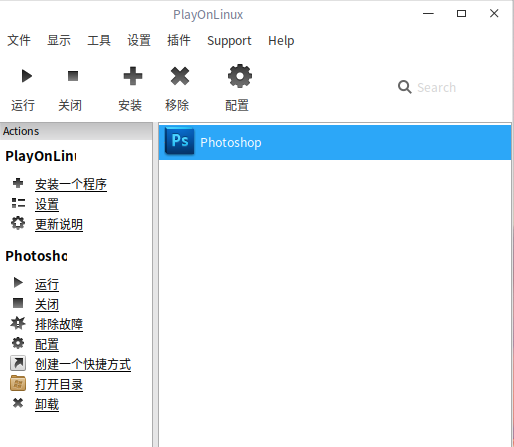The width and height of the screenshot is (514, 447).
Task: Open the 打开目录 link
Action: pyautogui.click(x=59, y=384)
